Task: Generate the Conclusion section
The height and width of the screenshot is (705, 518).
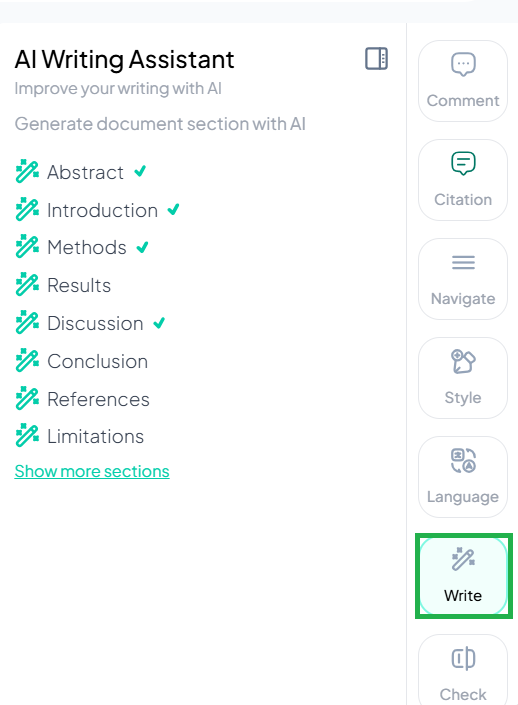Action: (x=98, y=361)
